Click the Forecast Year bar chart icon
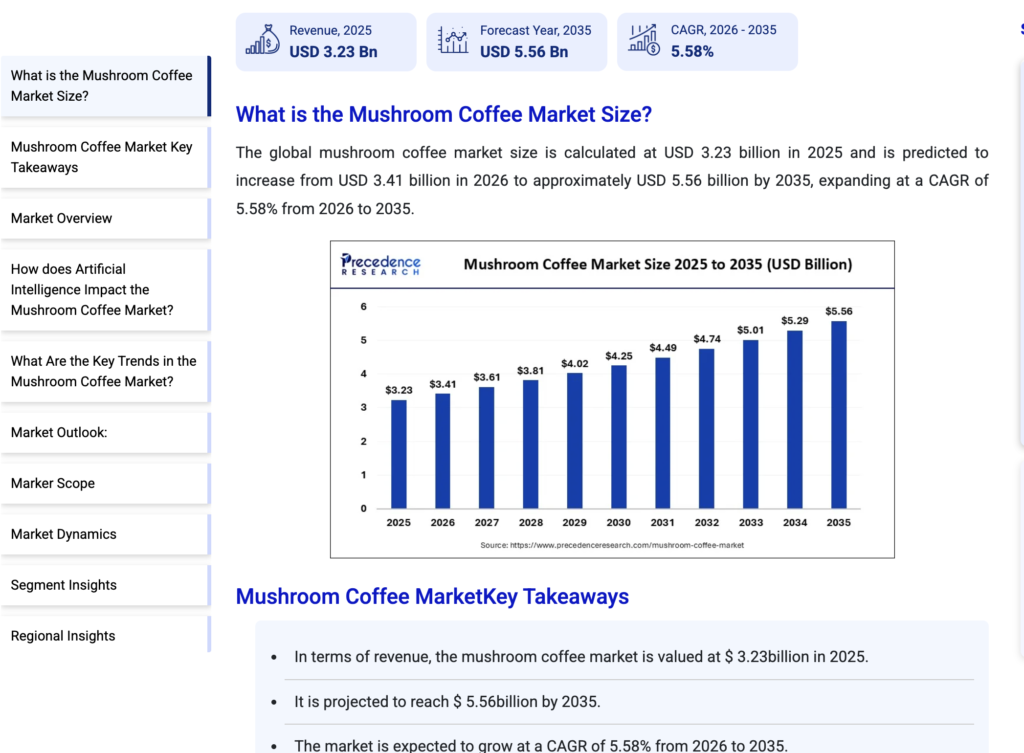The image size is (1024, 753). coord(453,41)
